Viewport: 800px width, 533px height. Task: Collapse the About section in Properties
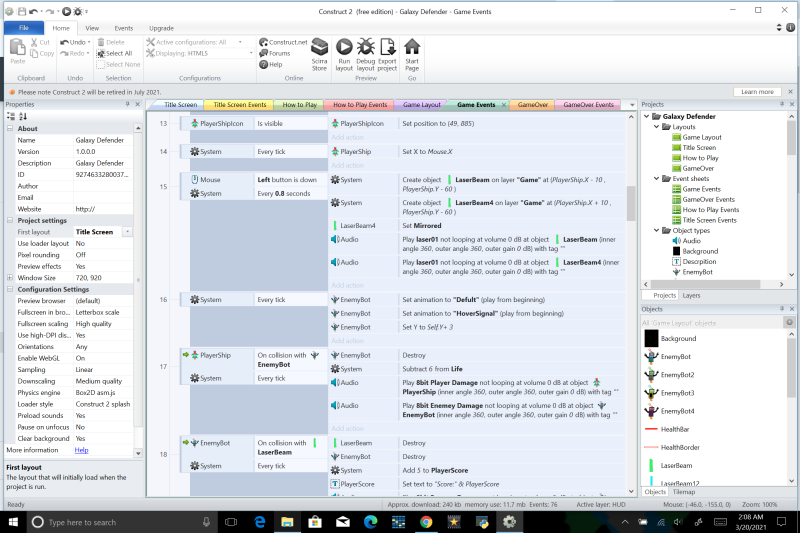point(10,129)
